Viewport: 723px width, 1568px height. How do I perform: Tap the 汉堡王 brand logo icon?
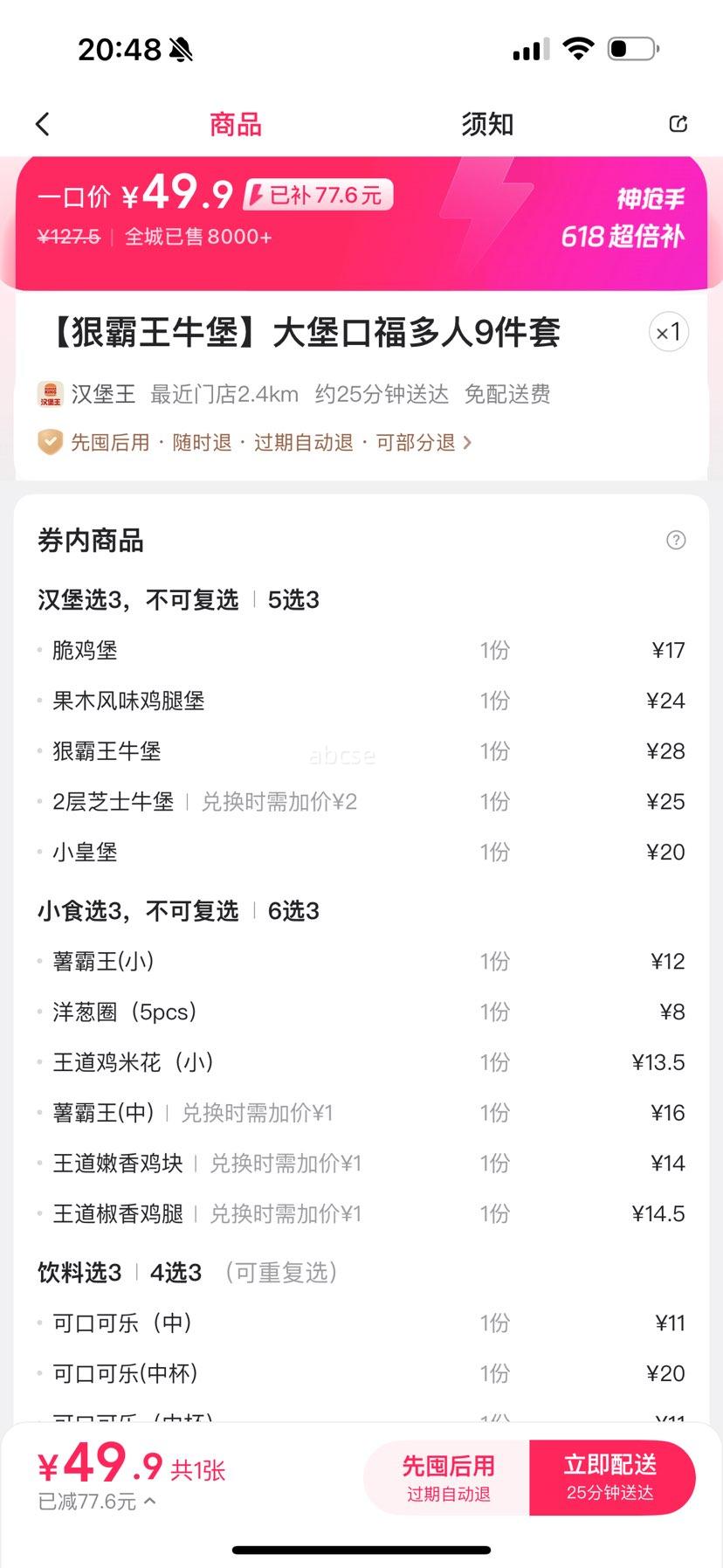51,394
